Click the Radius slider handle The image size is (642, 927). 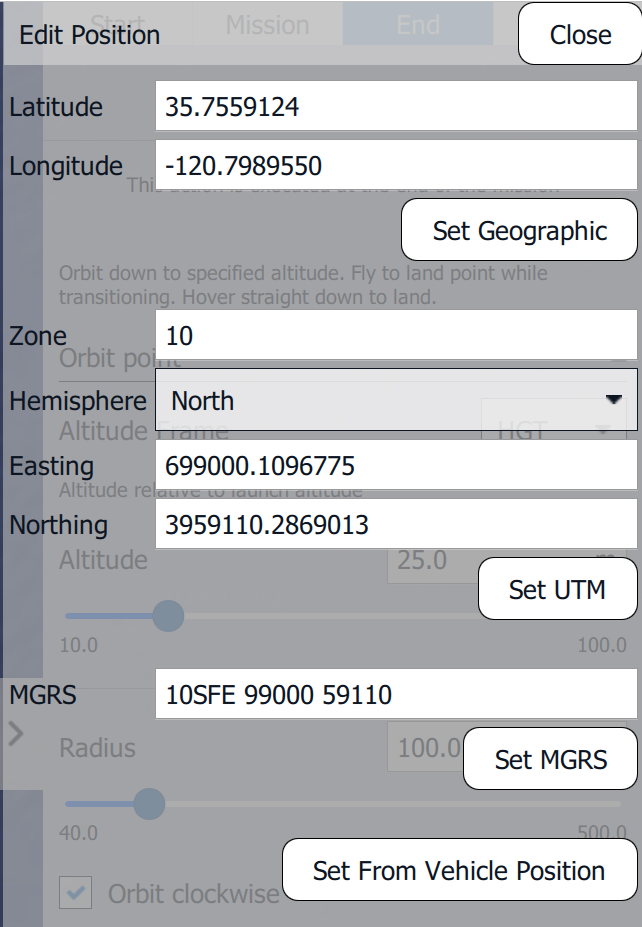[149, 802]
